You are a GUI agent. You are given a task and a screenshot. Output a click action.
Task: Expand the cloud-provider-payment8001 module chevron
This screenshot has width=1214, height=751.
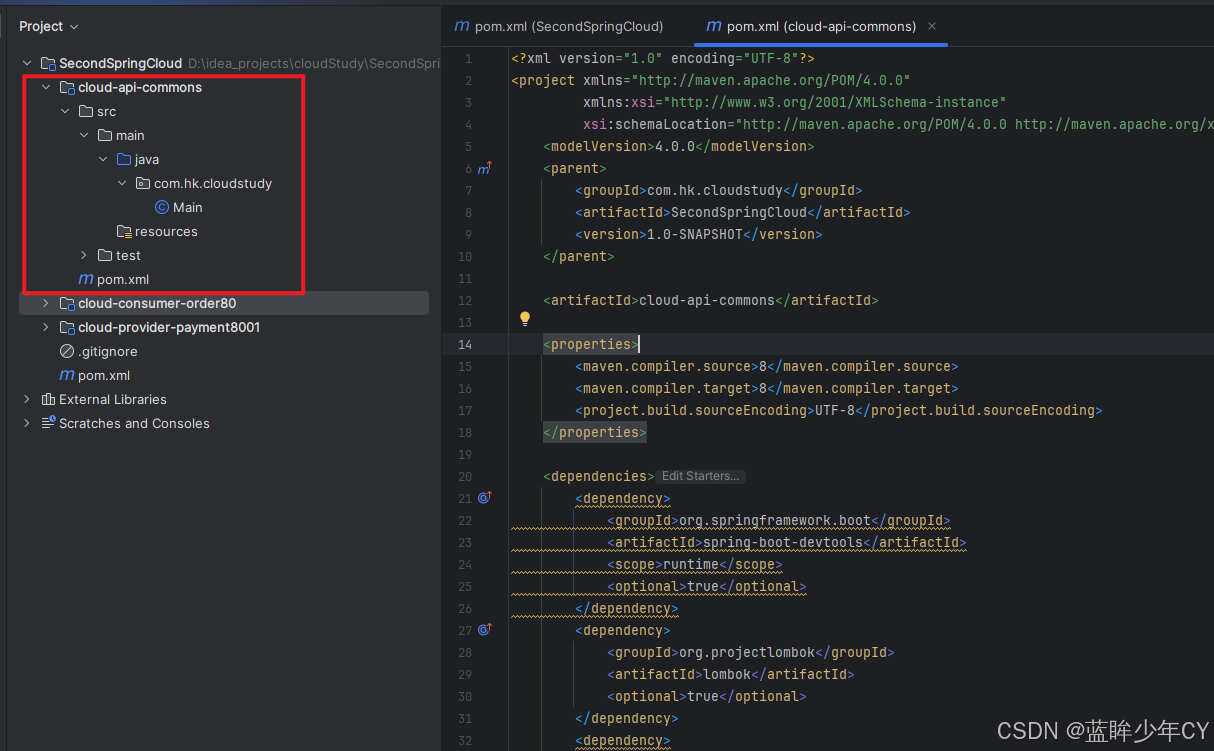coord(46,327)
